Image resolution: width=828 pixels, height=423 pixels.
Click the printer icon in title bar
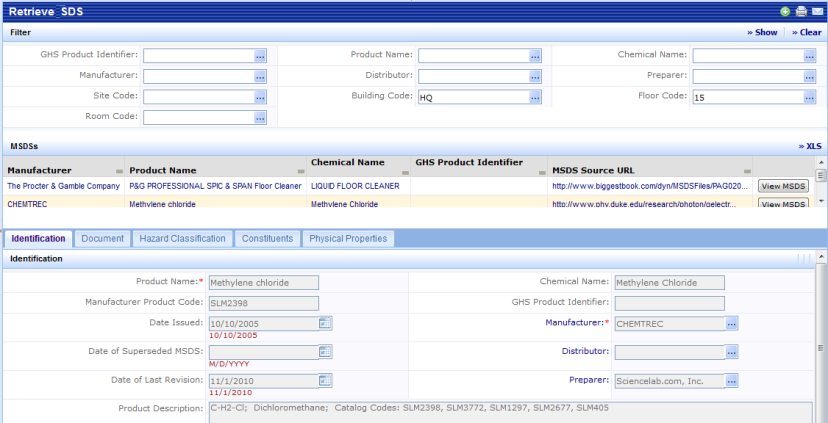click(801, 11)
